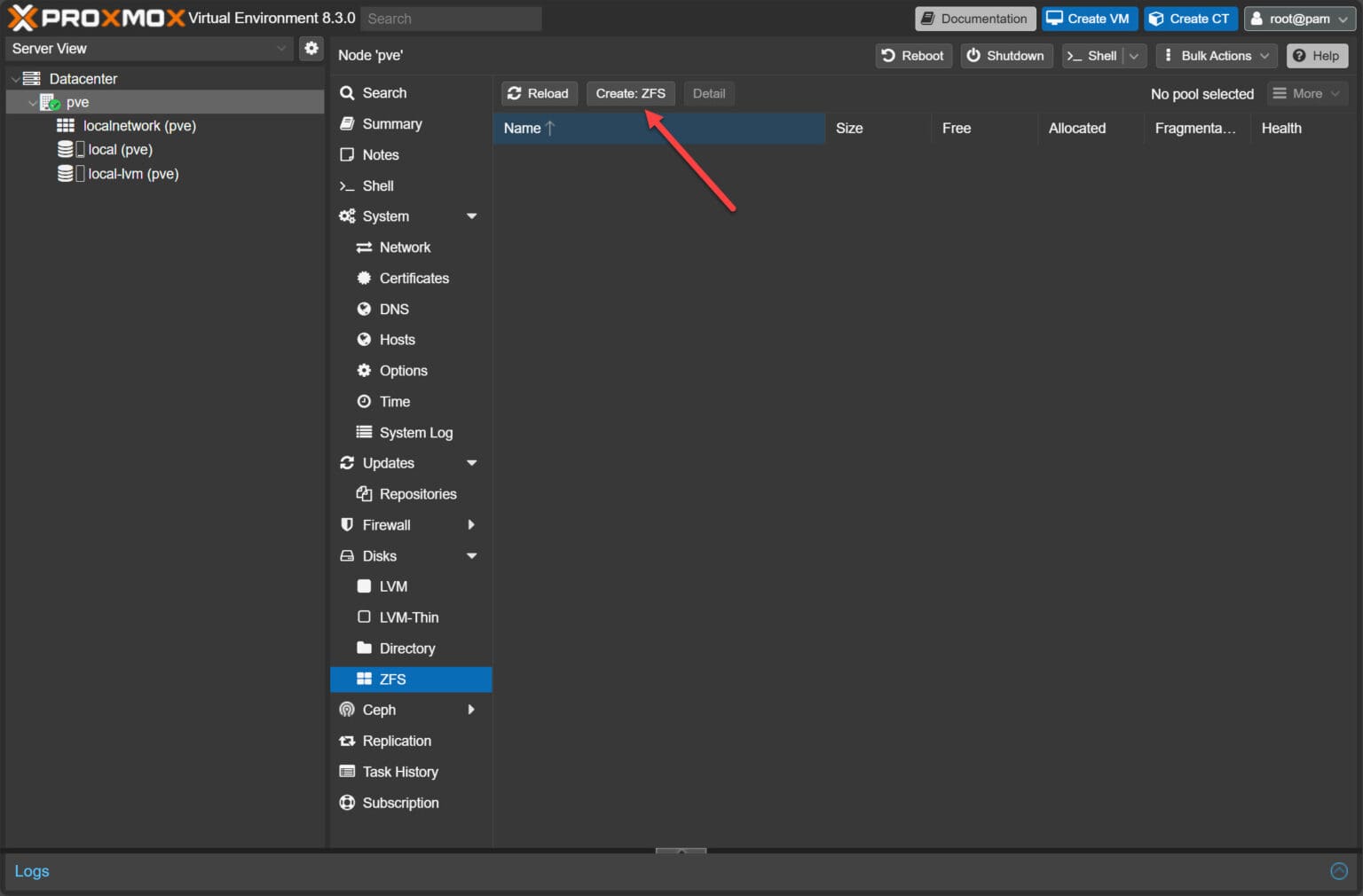Open the Summary tab for node pve

[392, 123]
